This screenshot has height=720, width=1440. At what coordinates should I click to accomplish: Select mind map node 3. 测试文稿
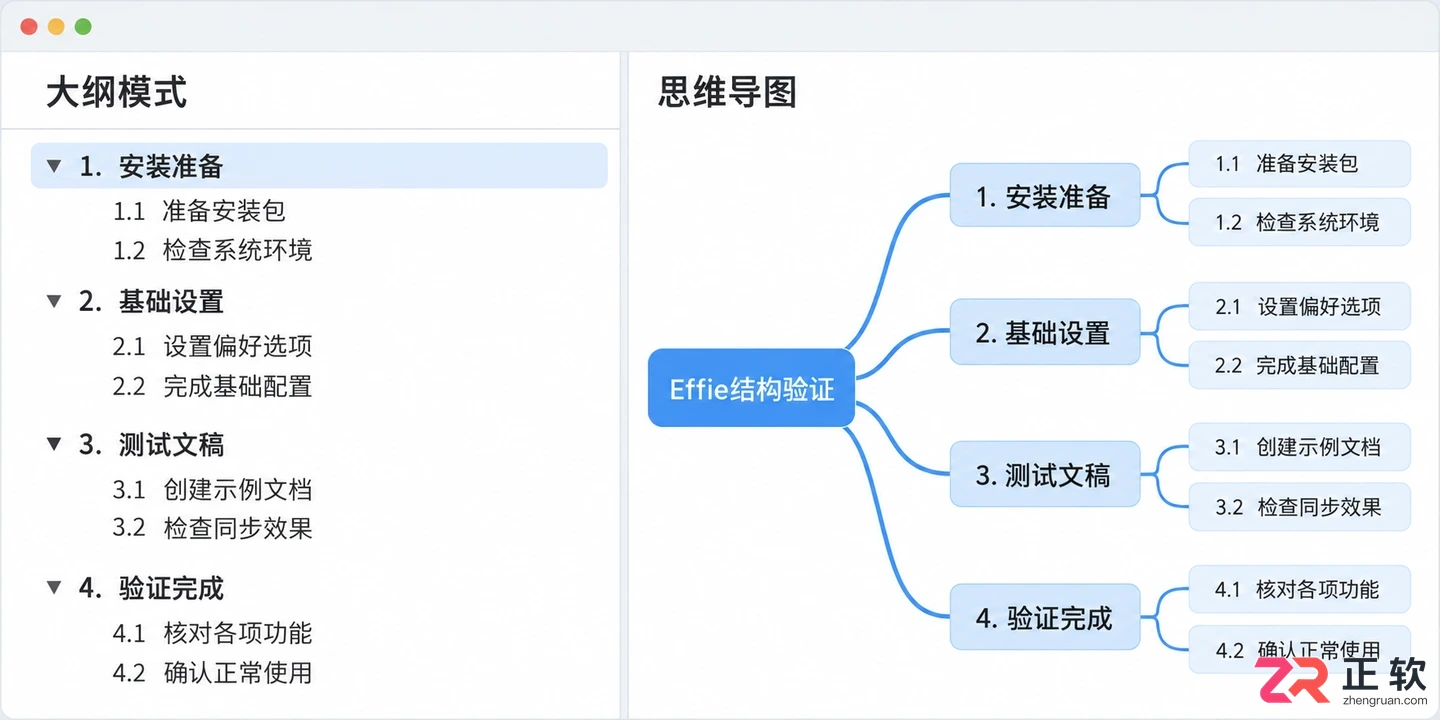click(x=1044, y=474)
